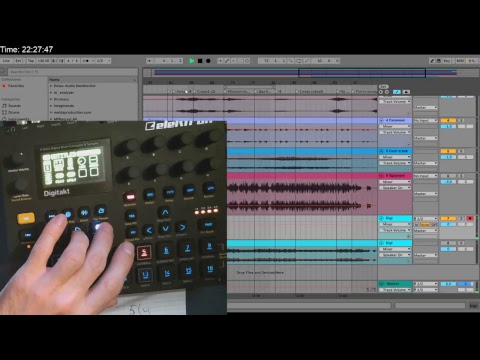Solo track 6 with its S button
480x360 pixels.
point(461,176)
